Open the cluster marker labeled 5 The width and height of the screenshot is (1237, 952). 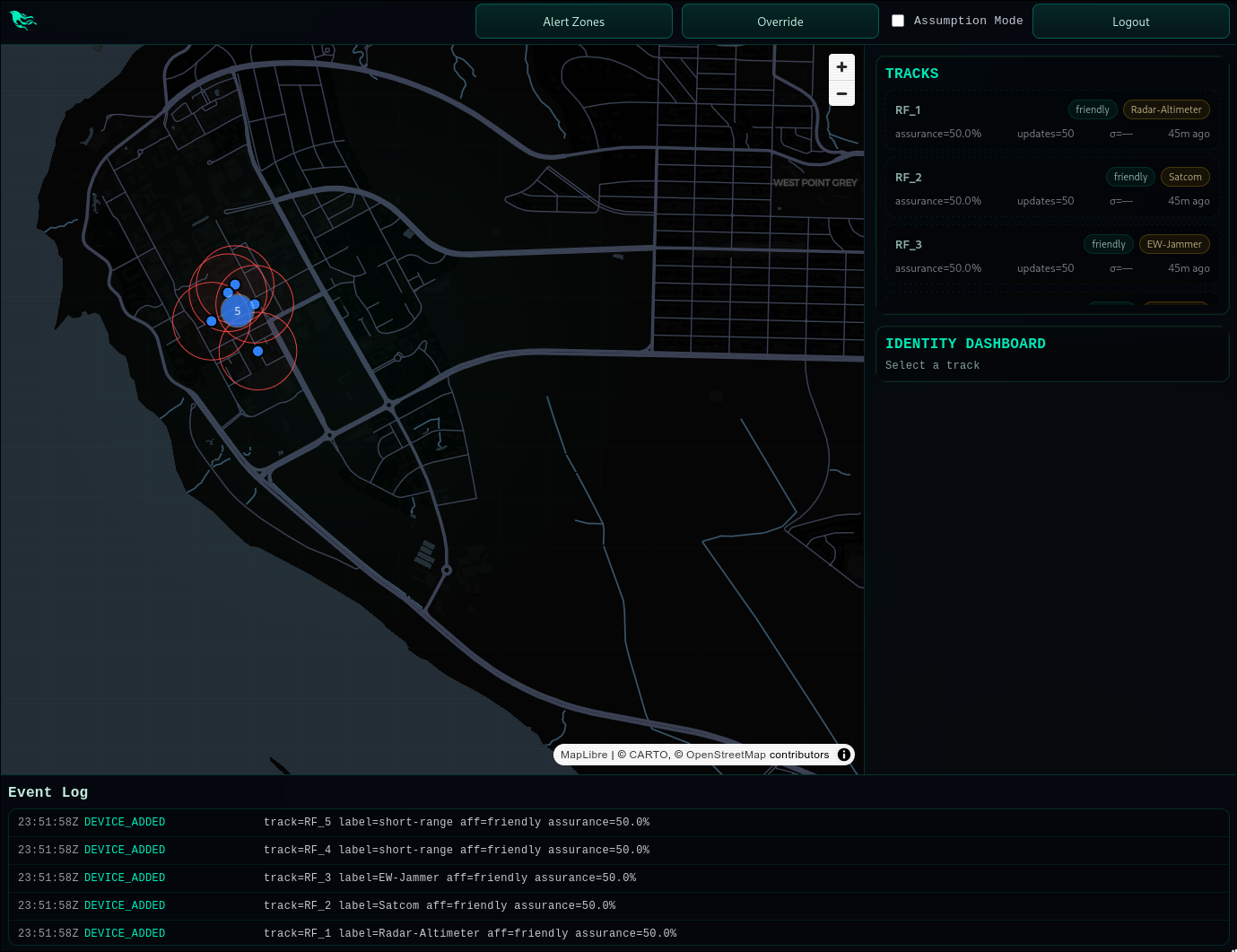pos(237,310)
